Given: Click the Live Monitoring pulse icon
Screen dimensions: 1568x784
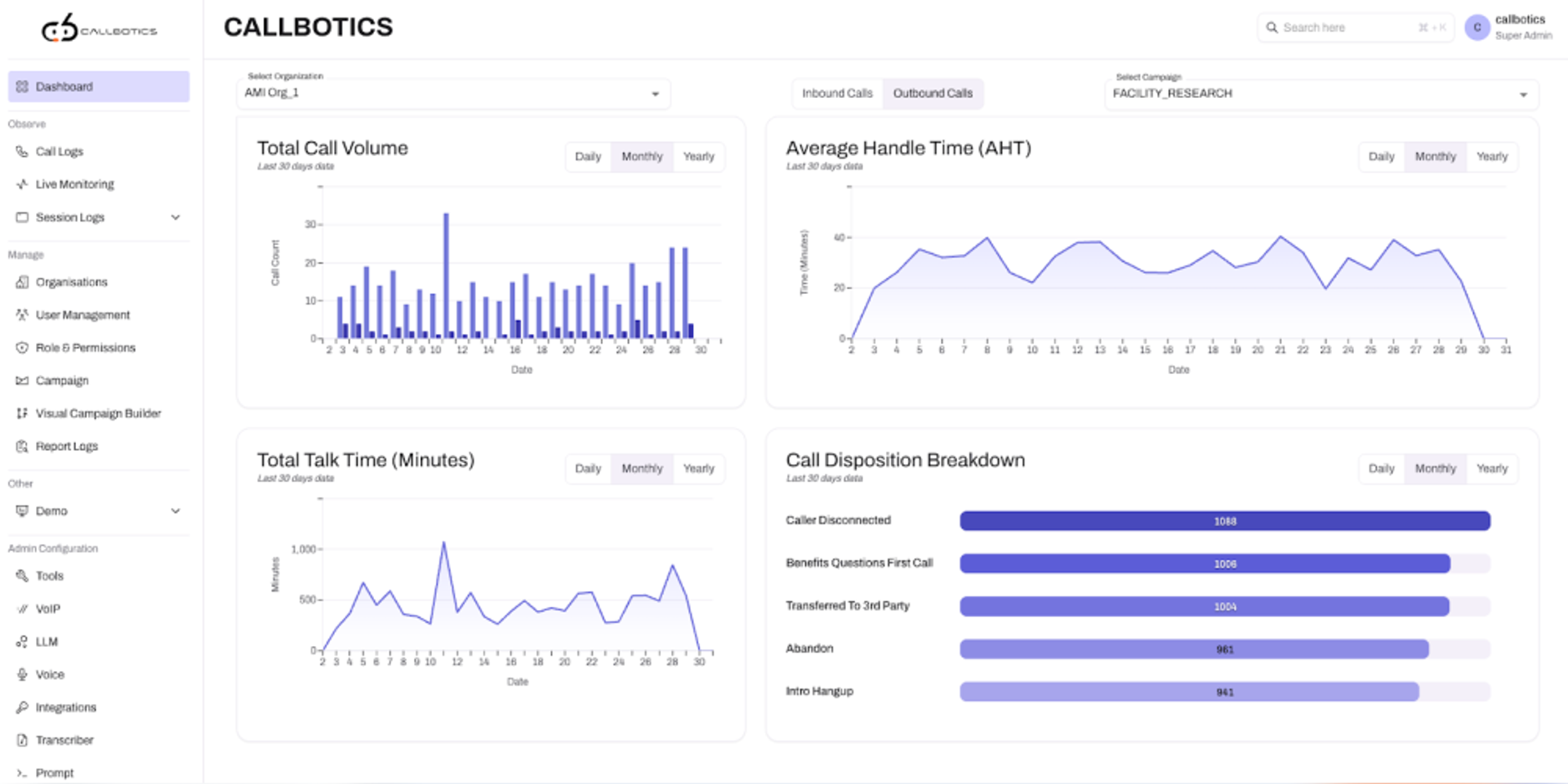Looking at the screenshot, I should 22,185.
